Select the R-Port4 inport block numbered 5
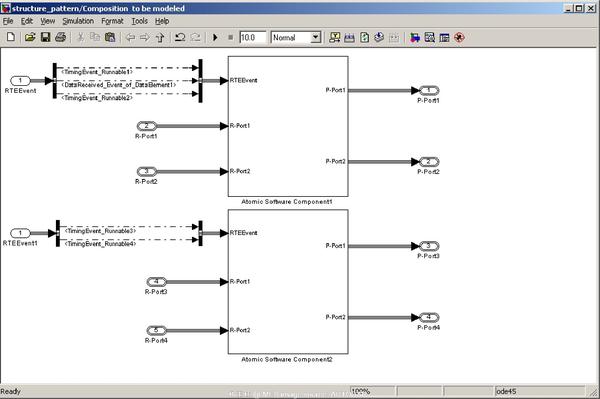 click(157, 331)
